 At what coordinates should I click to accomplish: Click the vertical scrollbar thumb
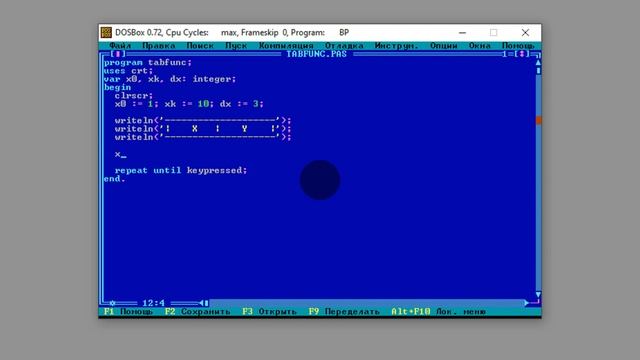coord(538,71)
